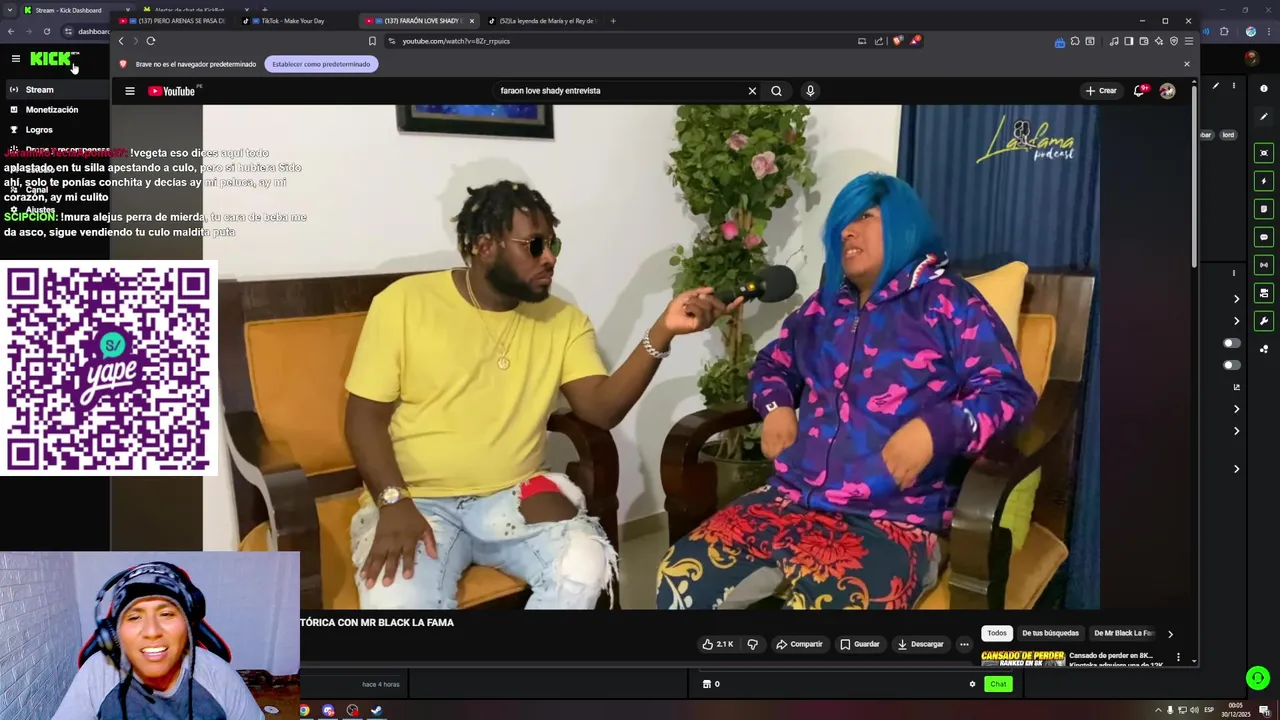The image size is (1280, 720).
Task: Open the YouTube guide hamburger menu
Action: coord(129,91)
